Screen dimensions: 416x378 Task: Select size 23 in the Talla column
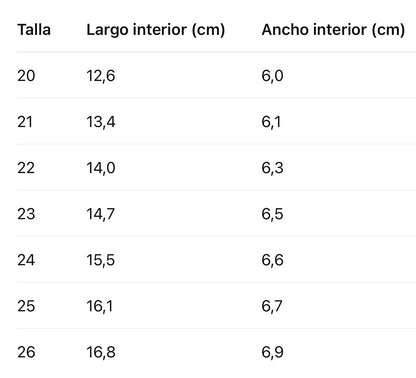pyautogui.click(x=26, y=214)
